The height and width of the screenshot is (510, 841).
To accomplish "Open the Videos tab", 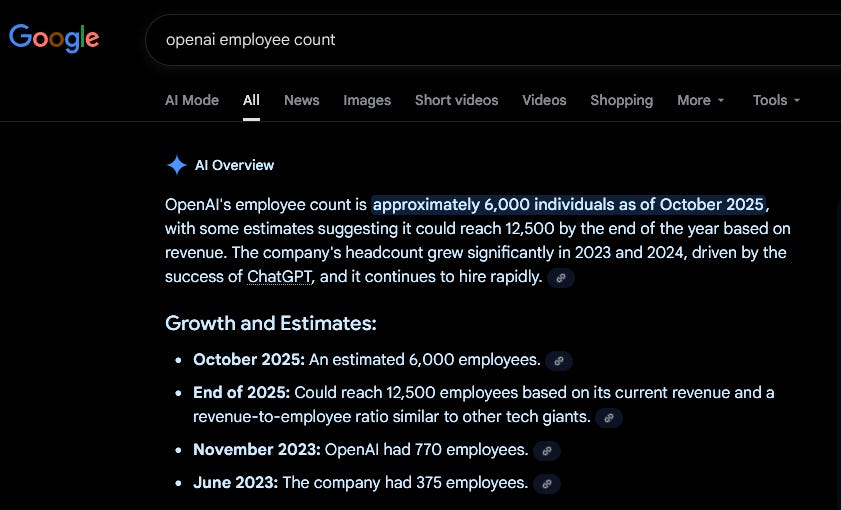I will [544, 100].
